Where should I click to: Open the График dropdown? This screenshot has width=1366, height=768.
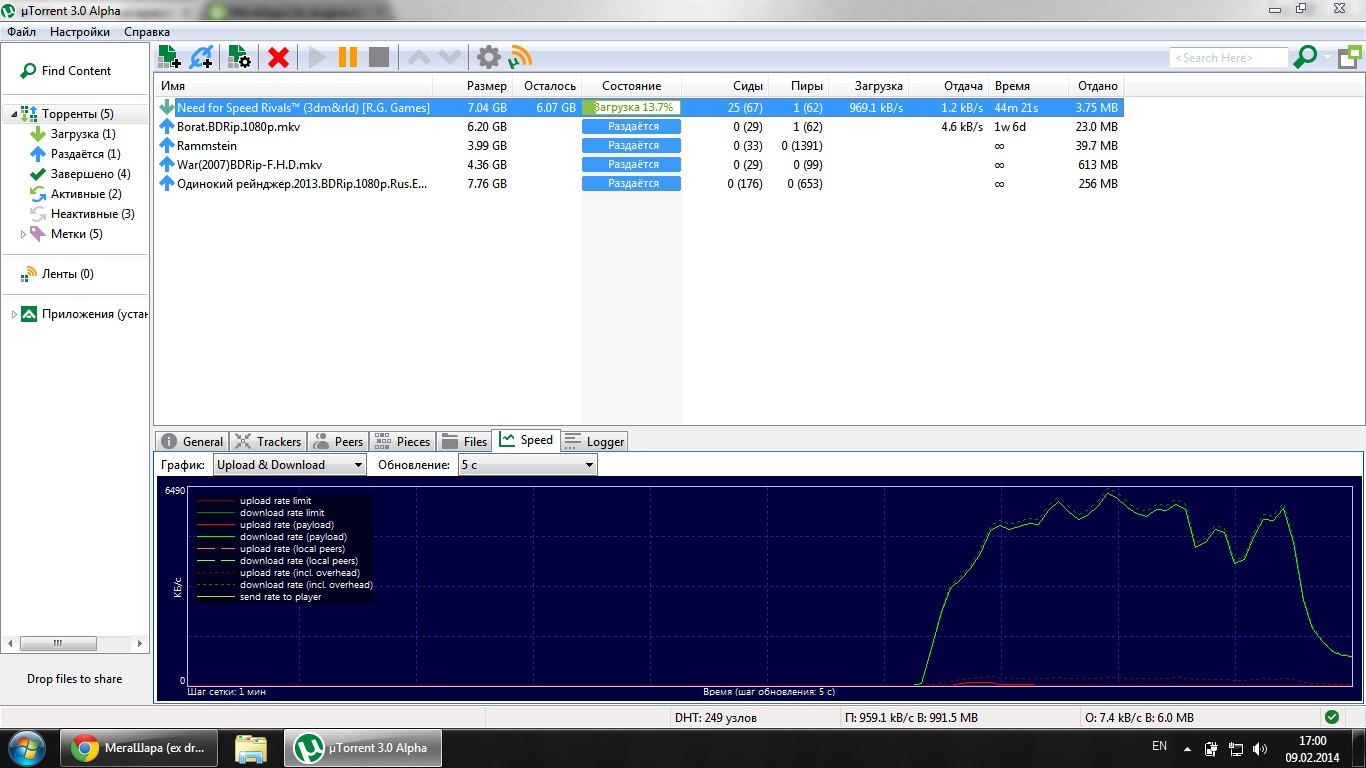click(290, 465)
